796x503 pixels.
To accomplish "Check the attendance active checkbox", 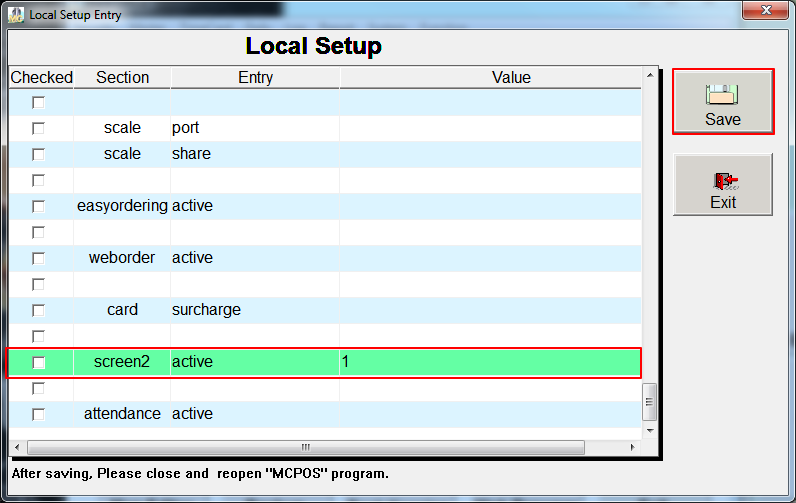I will [x=39, y=414].
